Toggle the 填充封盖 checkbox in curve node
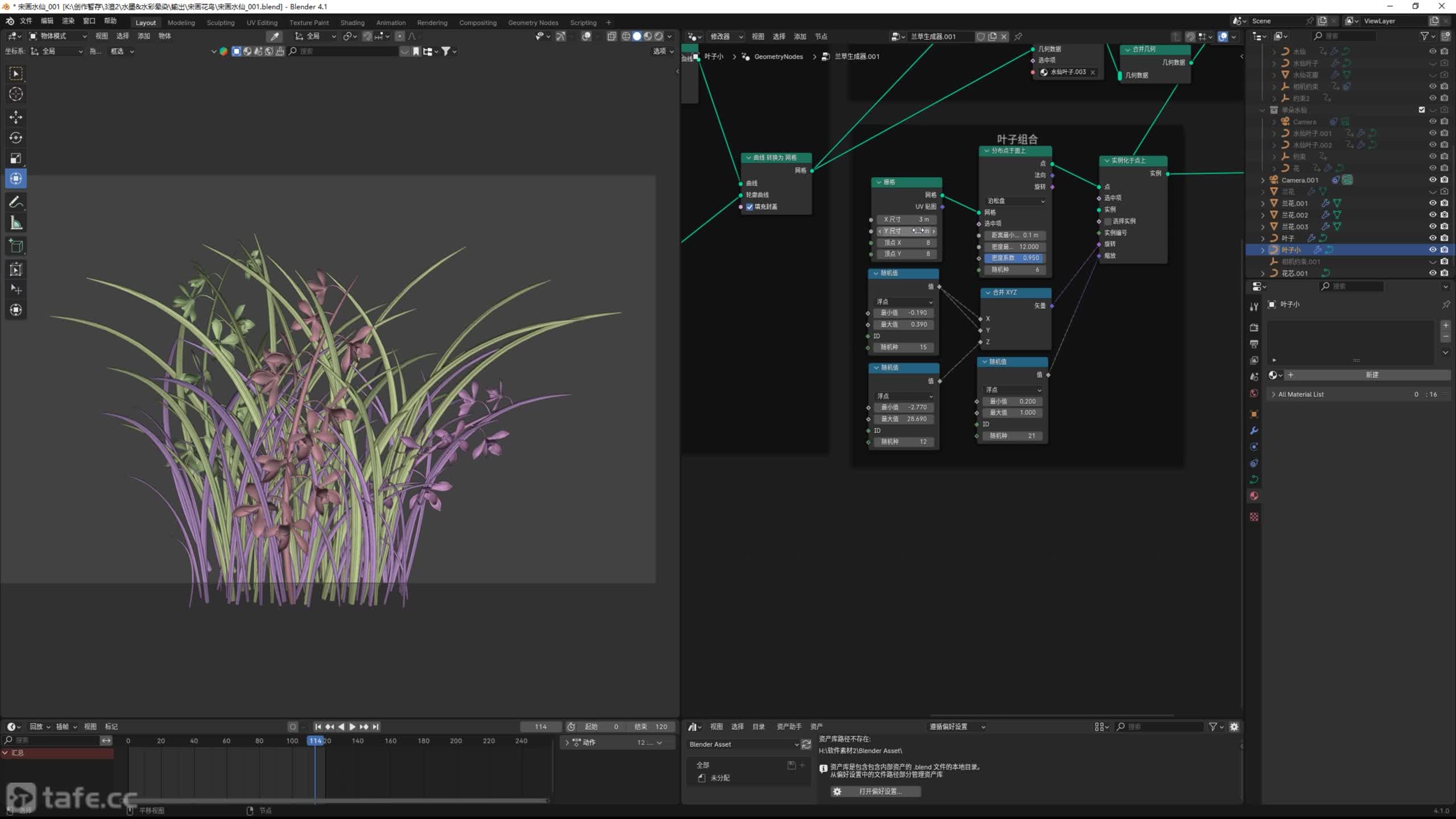This screenshot has height=819, width=1456. tap(750, 207)
